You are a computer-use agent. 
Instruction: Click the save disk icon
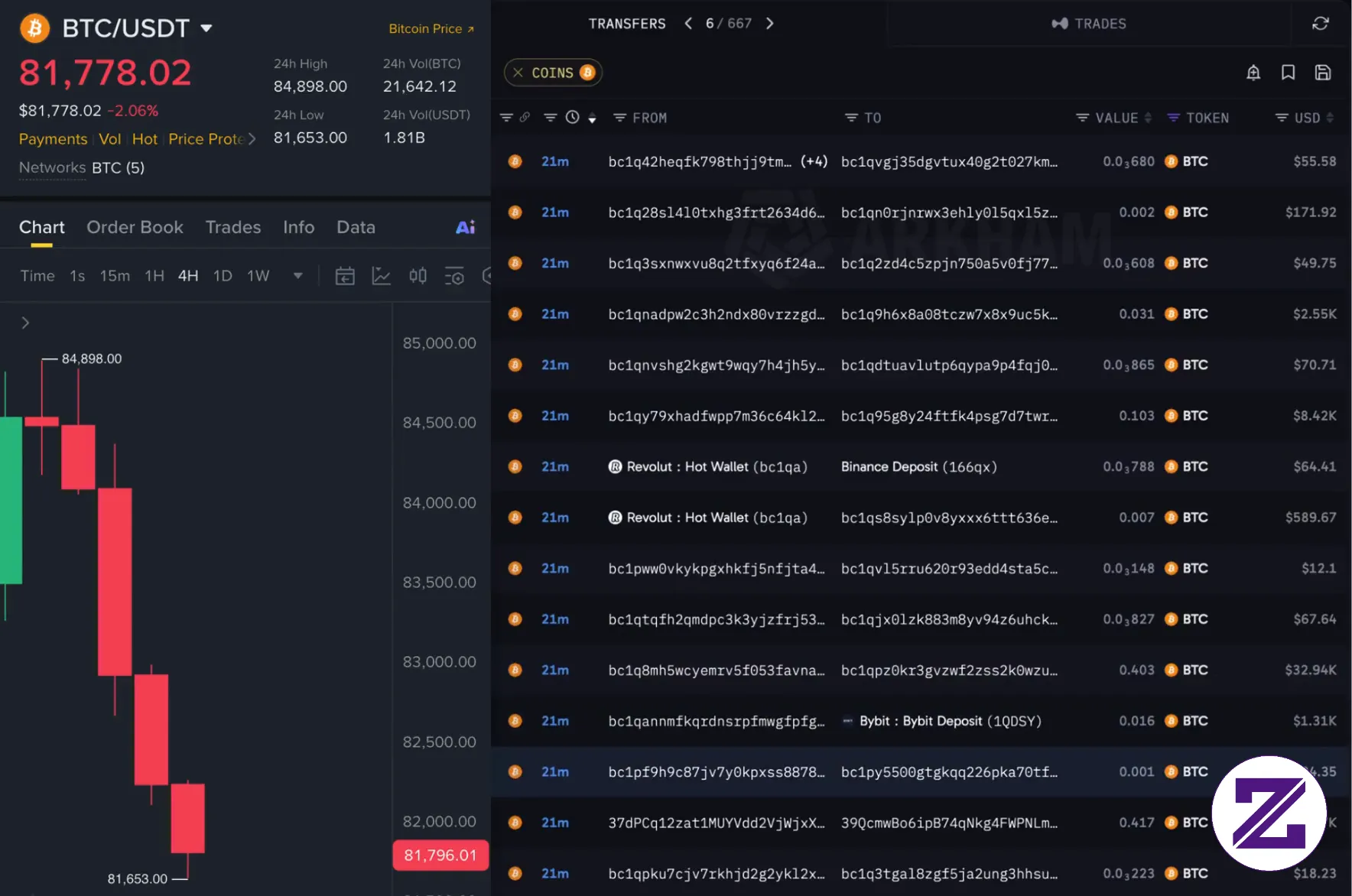click(x=1323, y=73)
